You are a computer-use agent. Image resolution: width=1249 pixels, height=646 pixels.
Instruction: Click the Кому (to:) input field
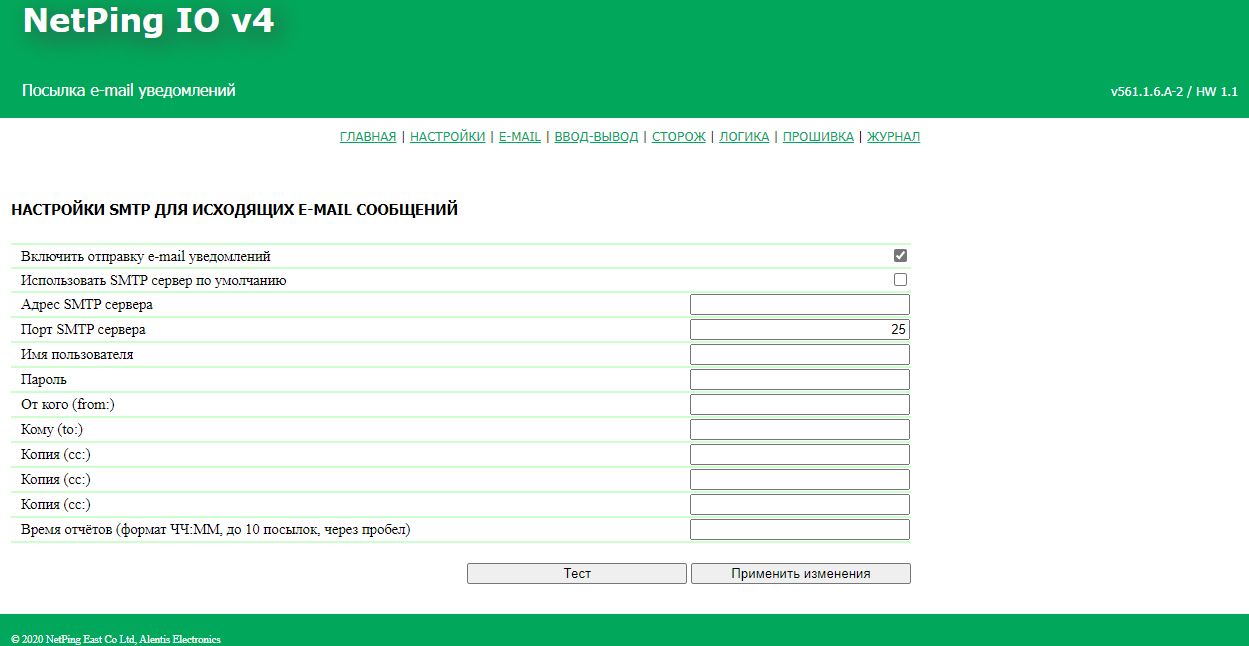[799, 430]
